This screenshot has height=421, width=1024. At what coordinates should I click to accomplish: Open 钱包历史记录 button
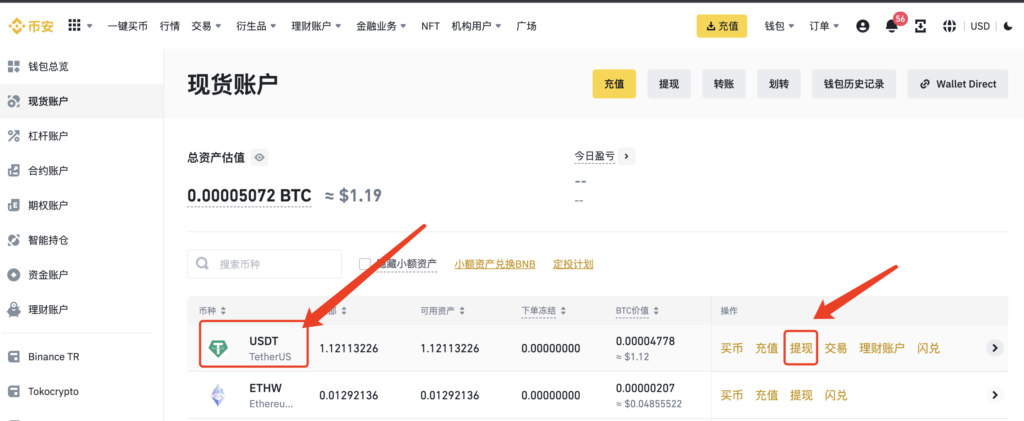854,84
